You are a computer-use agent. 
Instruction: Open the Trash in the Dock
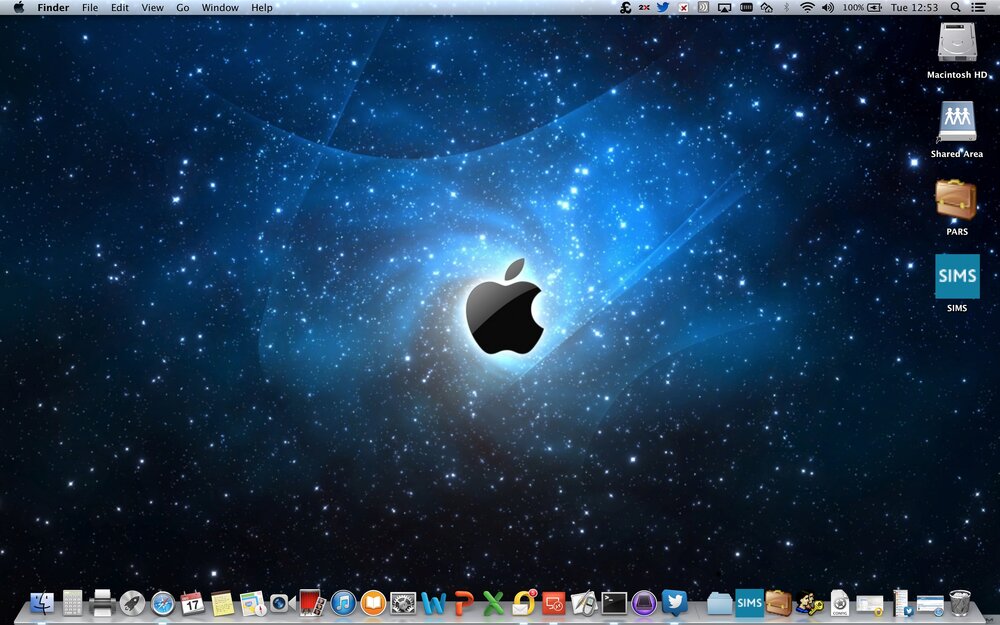pos(960,603)
